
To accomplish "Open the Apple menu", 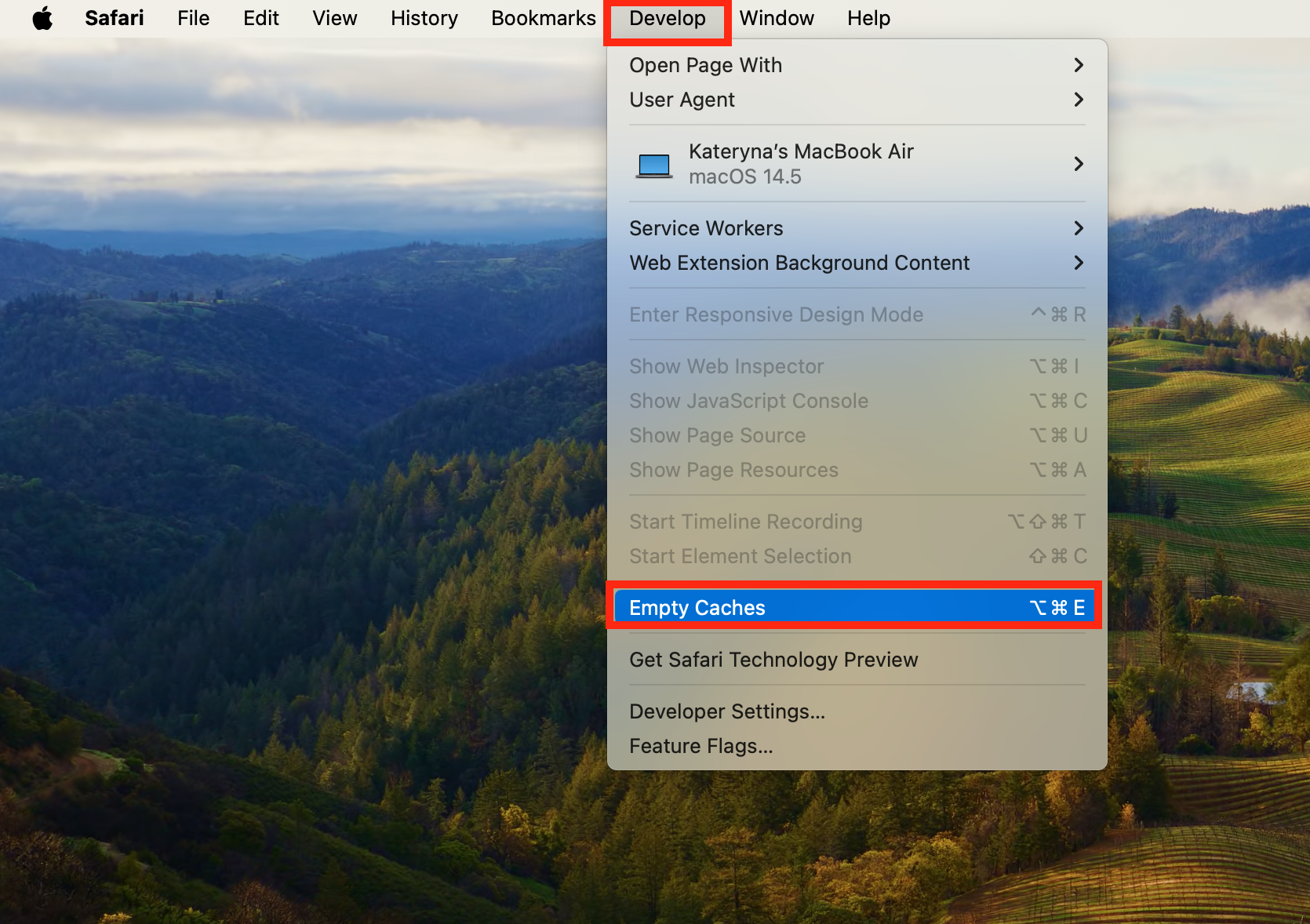I will pos(43,18).
